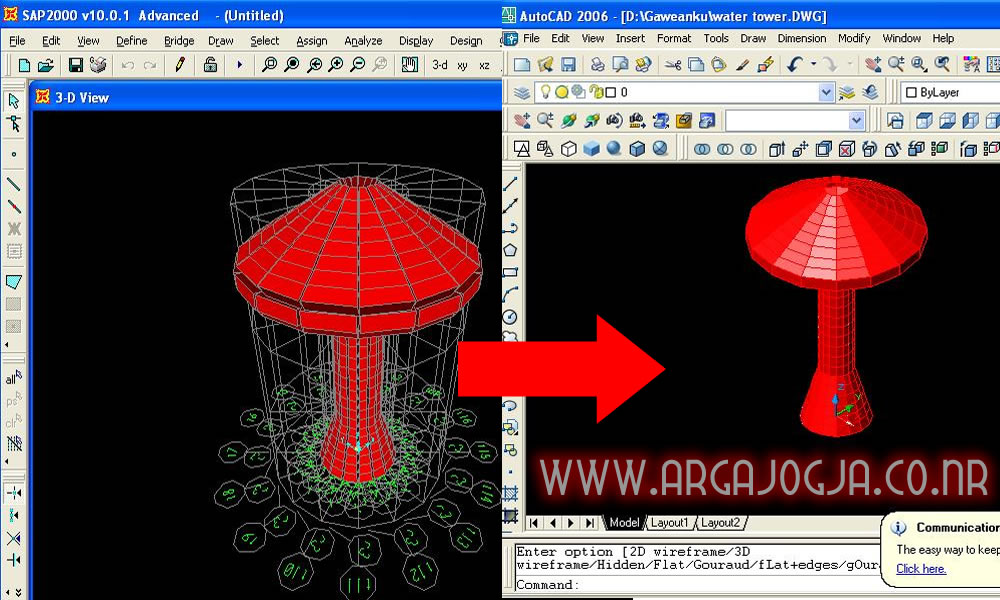Click New Model icon in SAP2000 toolbar
This screenshot has width=1000, height=600.
pos(24,65)
